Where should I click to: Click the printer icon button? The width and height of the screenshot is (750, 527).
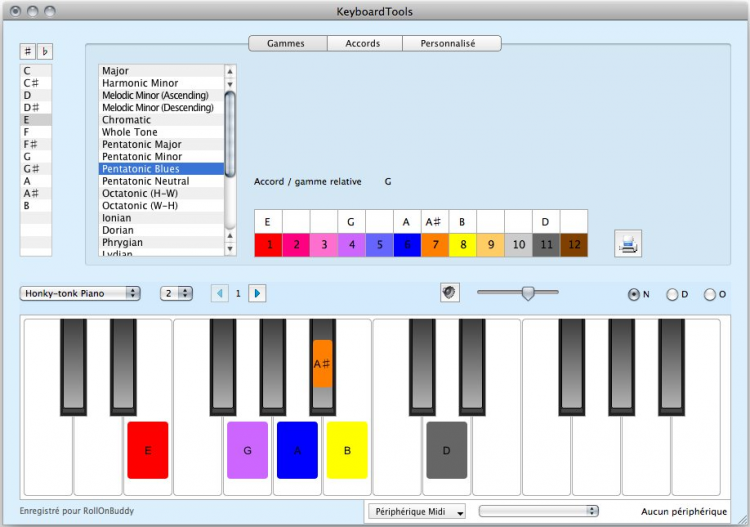click(628, 243)
